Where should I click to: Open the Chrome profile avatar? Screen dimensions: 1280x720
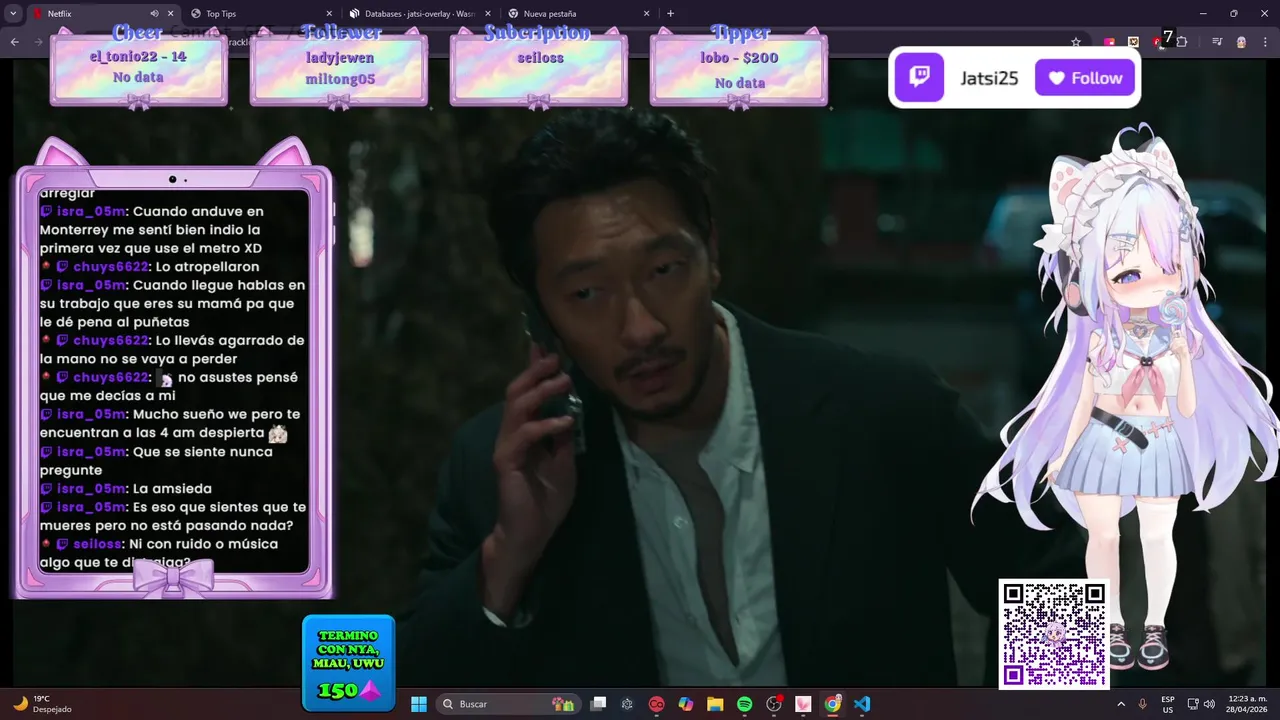[1241, 42]
